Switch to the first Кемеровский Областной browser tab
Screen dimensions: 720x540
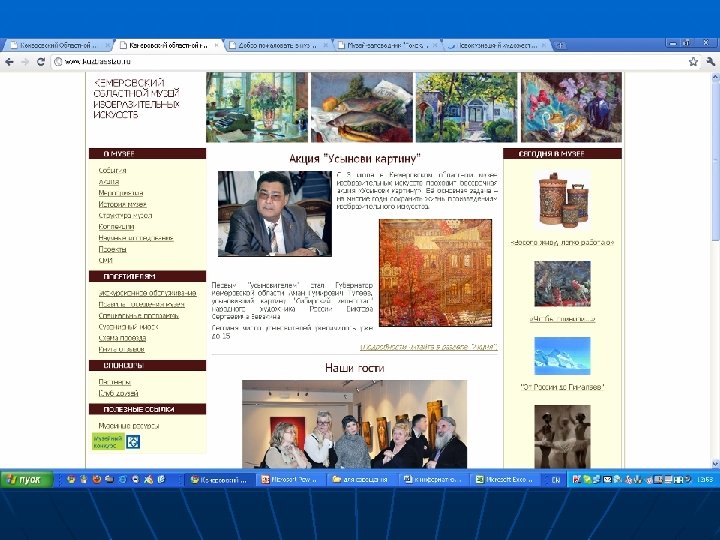point(58,45)
